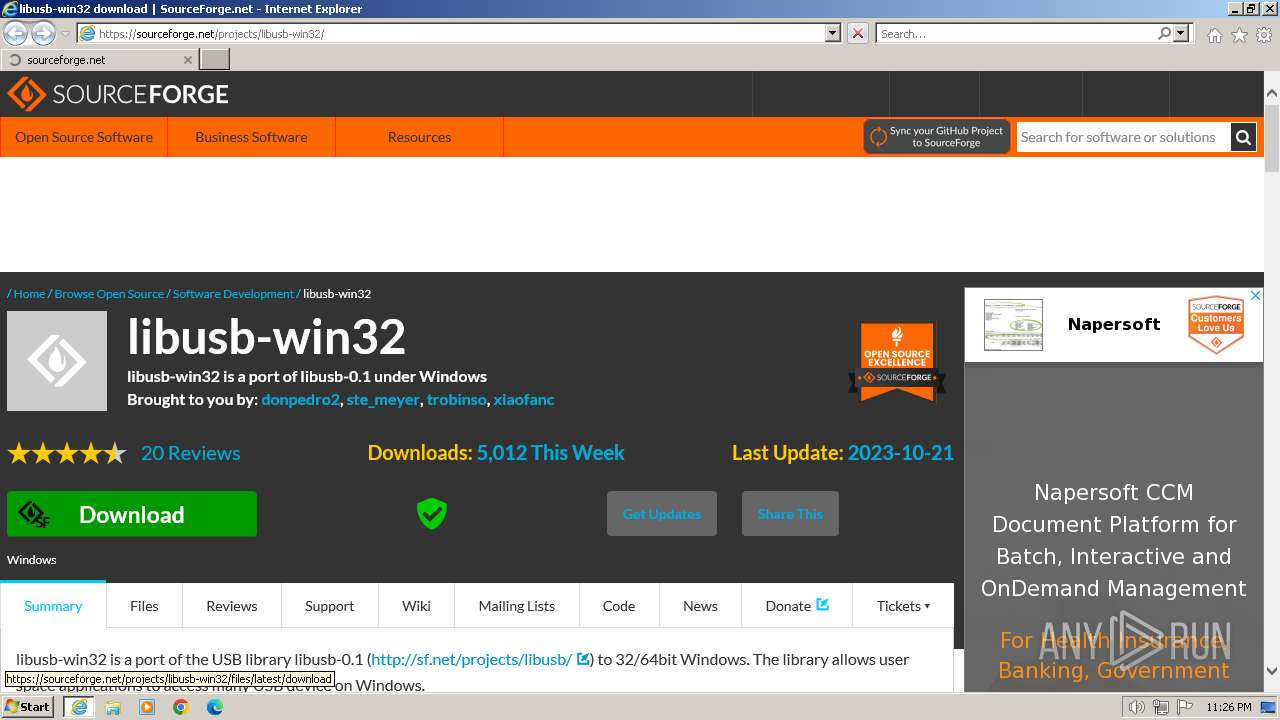
Task: Click the Open Source Excellence badge
Action: click(x=897, y=361)
